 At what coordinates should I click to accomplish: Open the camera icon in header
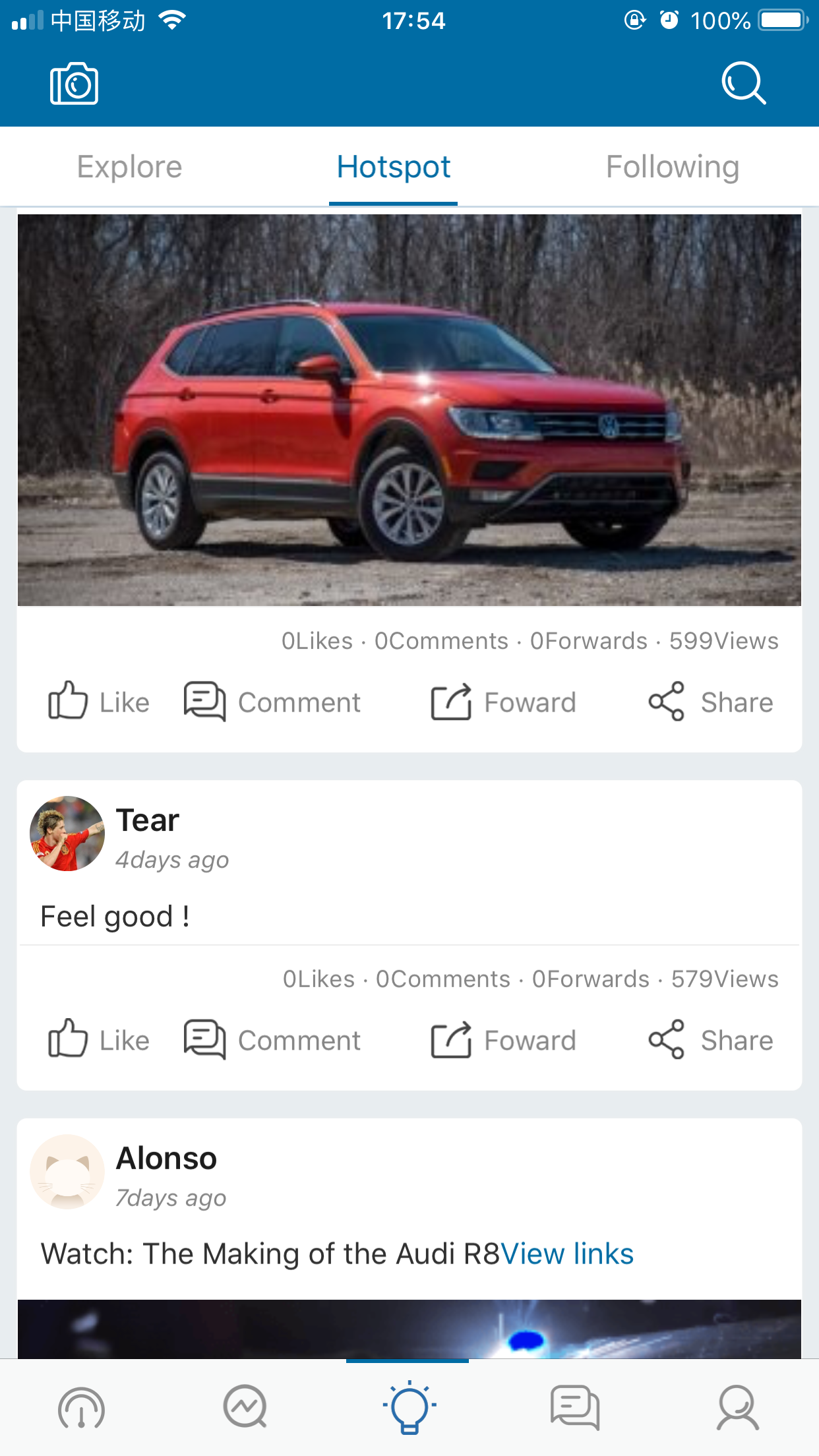[74, 84]
